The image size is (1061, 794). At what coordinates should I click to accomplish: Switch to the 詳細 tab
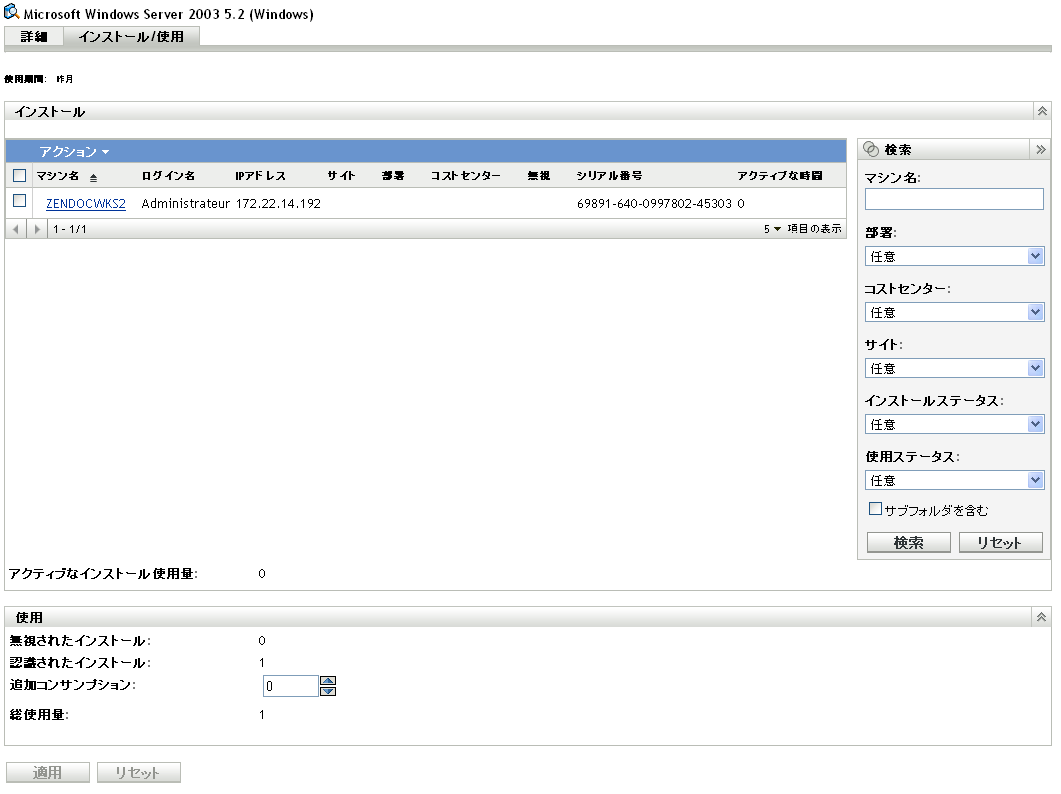tap(34, 37)
